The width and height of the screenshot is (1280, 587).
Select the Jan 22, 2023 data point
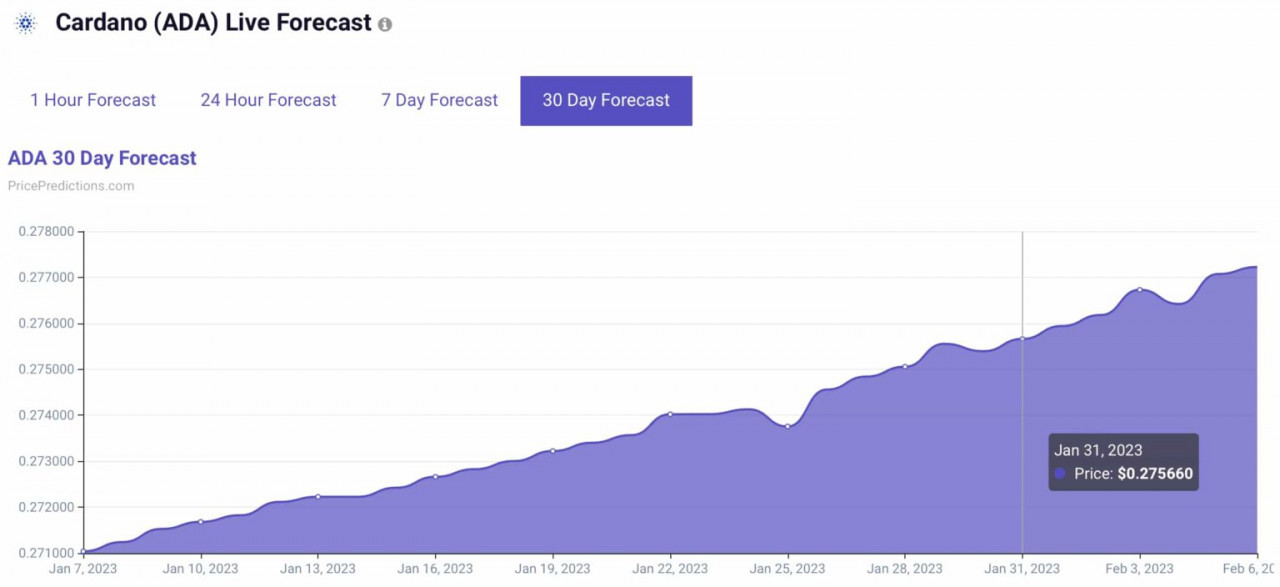(670, 414)
